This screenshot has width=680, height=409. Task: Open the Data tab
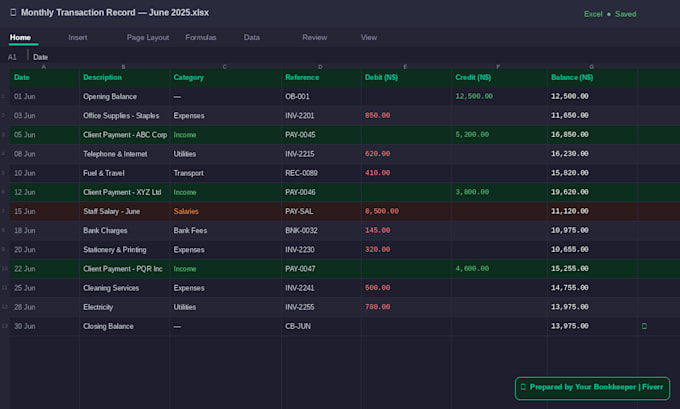tap(252, 37)
